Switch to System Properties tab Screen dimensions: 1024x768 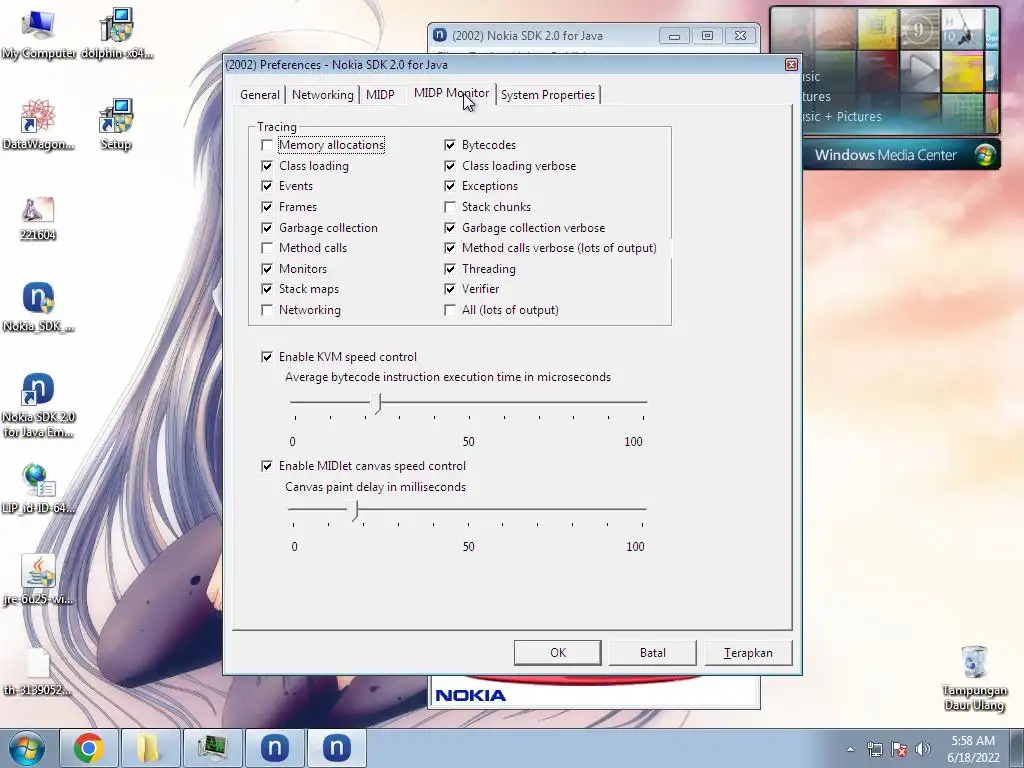548,95
